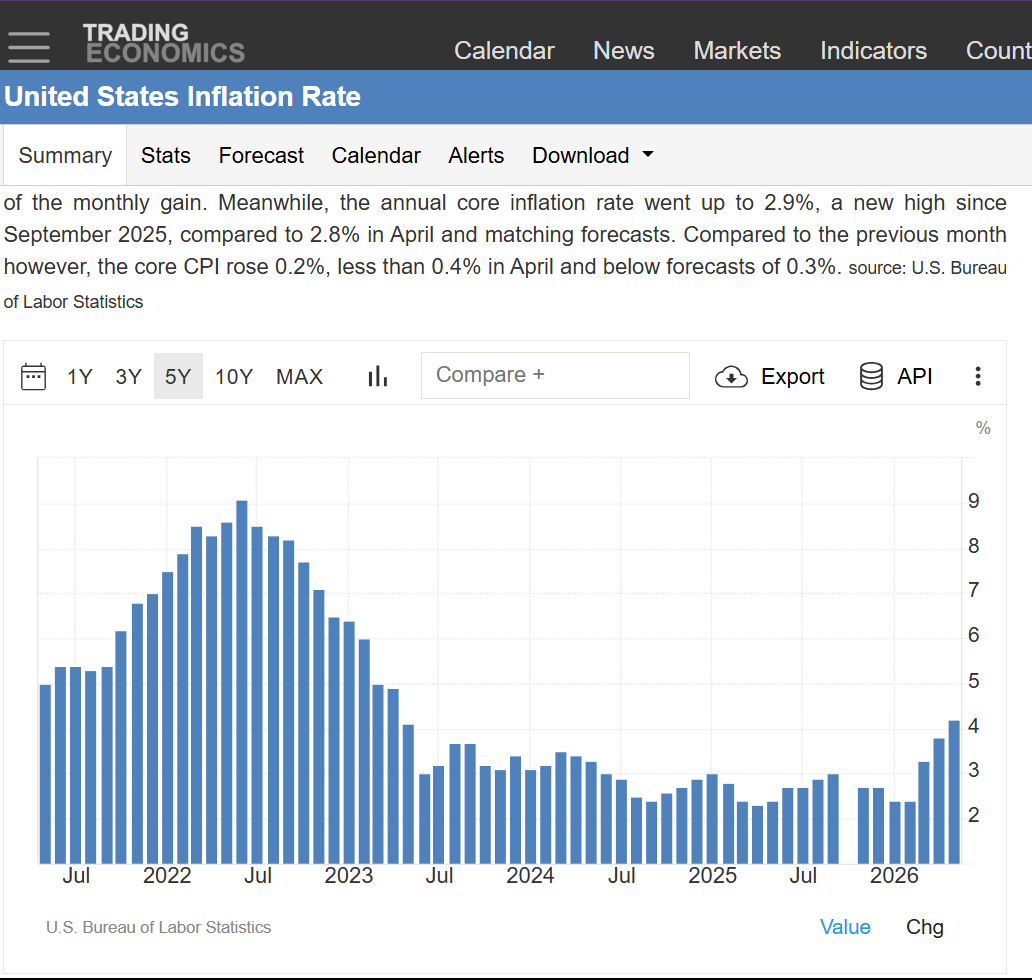Click the Trading Economics logo

point(164,43)
